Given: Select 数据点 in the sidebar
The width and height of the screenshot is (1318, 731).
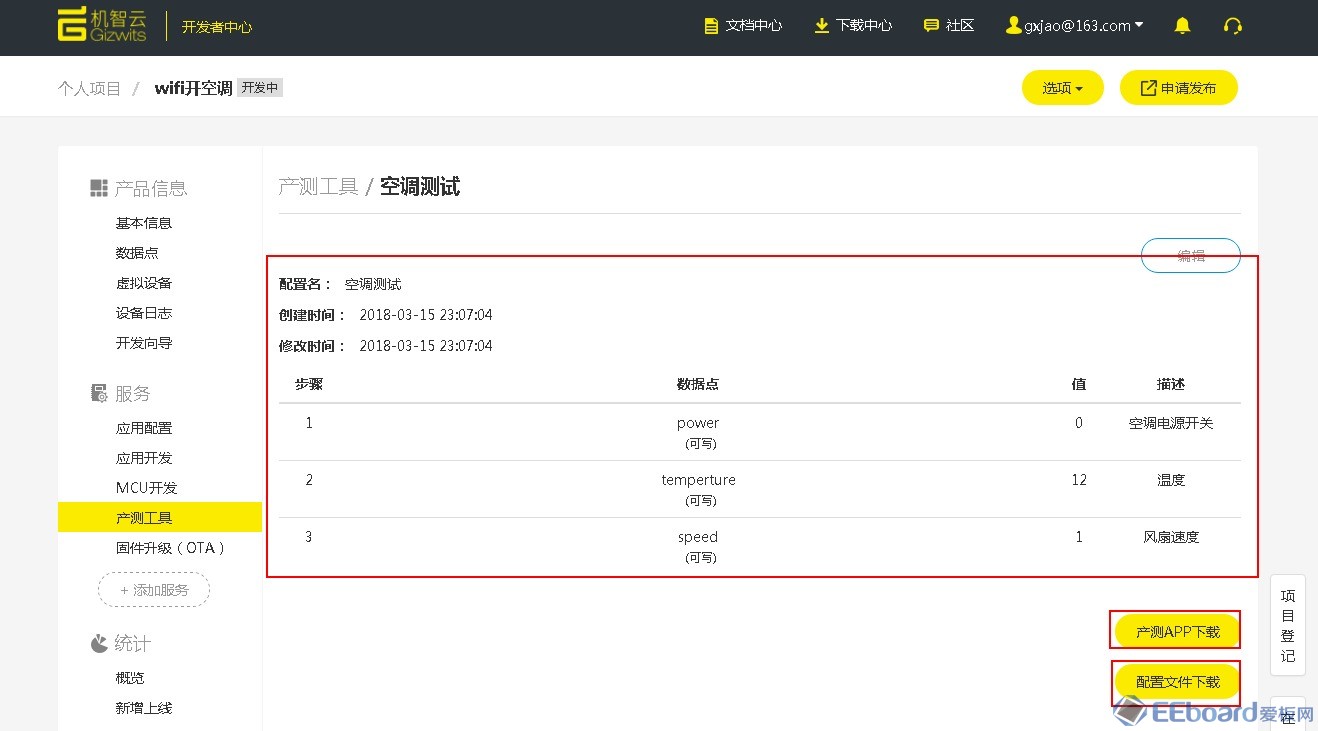Looking at the screenshot, I should 137,253.
